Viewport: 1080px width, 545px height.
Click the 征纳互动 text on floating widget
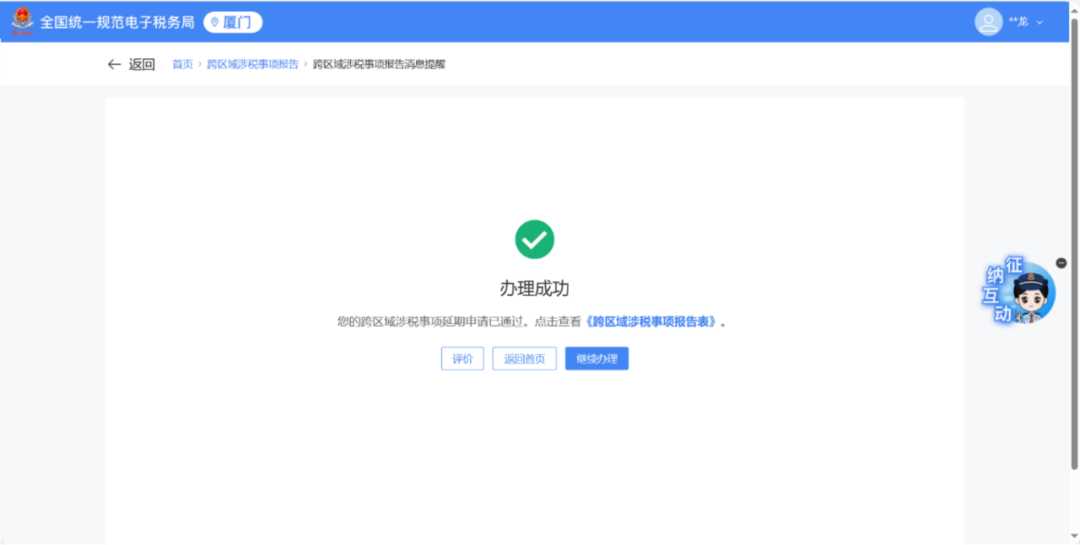click(1000, 290)
